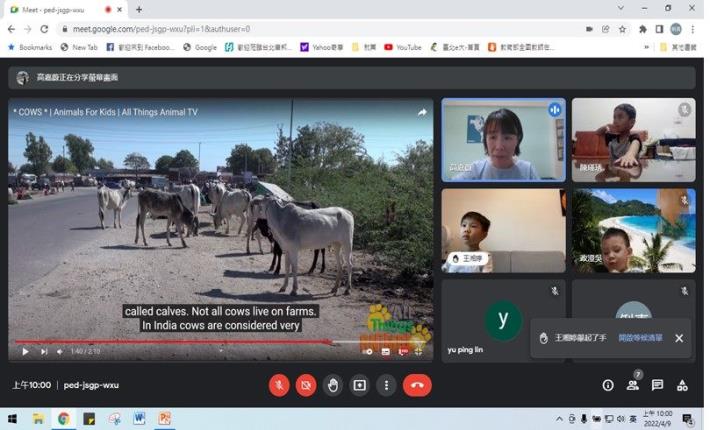
Task: Open the YouTube bookmark
Action: pyautogui.click(x=402, y=47)
